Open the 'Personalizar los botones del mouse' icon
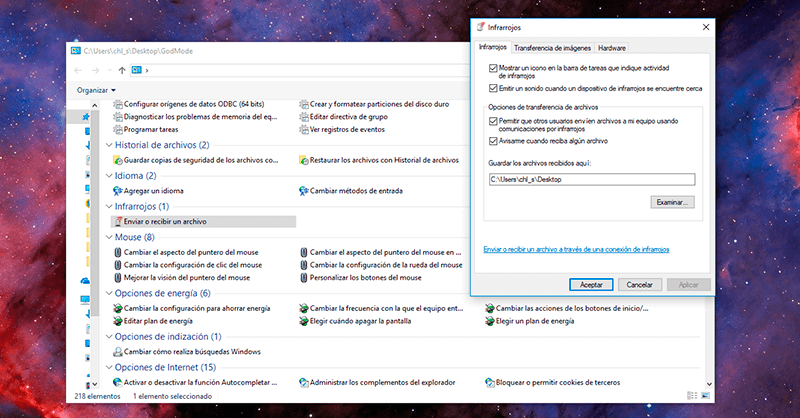 tap(304, 278)
